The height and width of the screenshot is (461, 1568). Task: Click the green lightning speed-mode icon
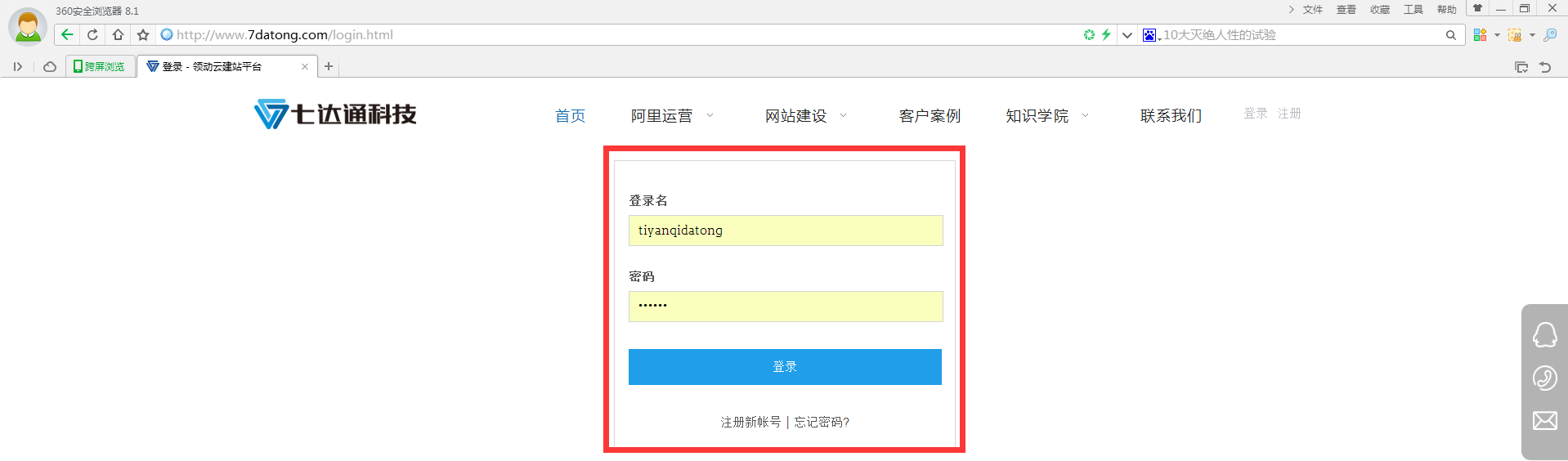1106,34
